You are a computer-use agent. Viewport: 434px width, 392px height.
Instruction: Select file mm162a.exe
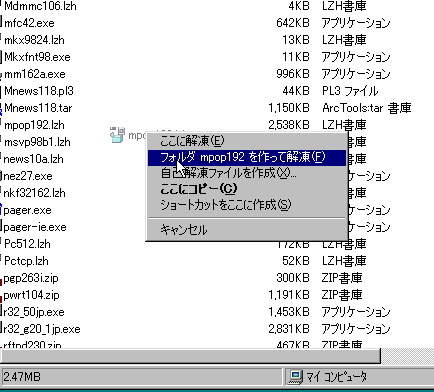[x=35, y=74]
